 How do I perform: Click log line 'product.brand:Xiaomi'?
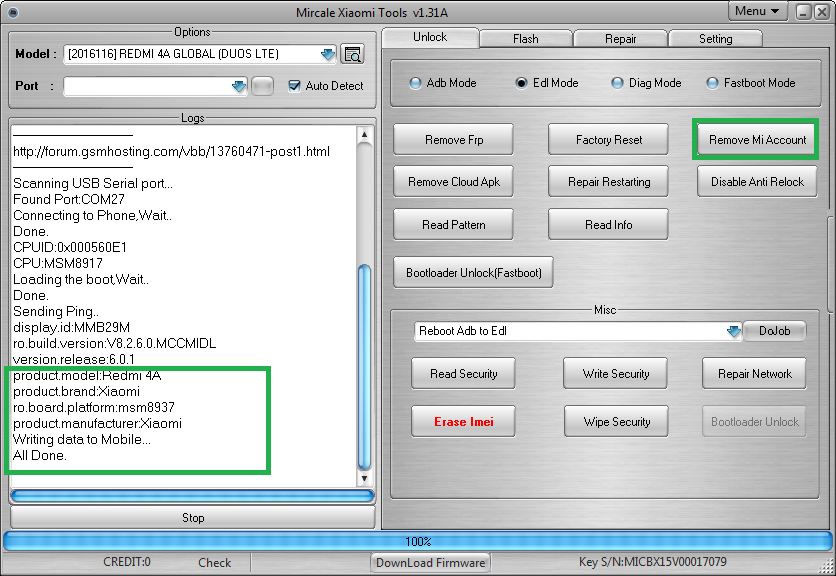click(76, 391)
